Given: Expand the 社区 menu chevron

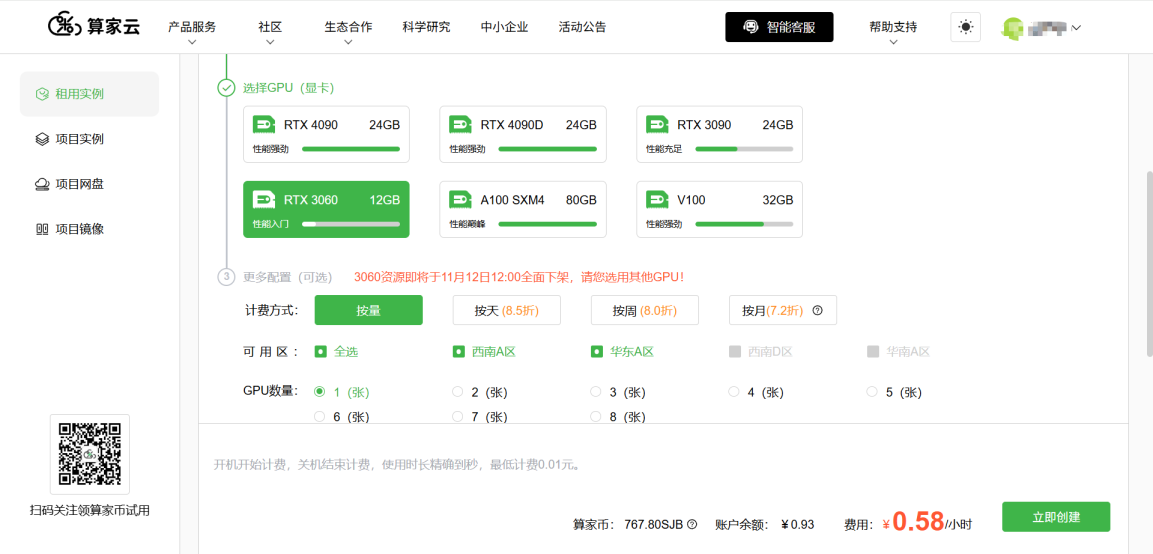Looking at the screenshot, I should [x=270, y=43].
